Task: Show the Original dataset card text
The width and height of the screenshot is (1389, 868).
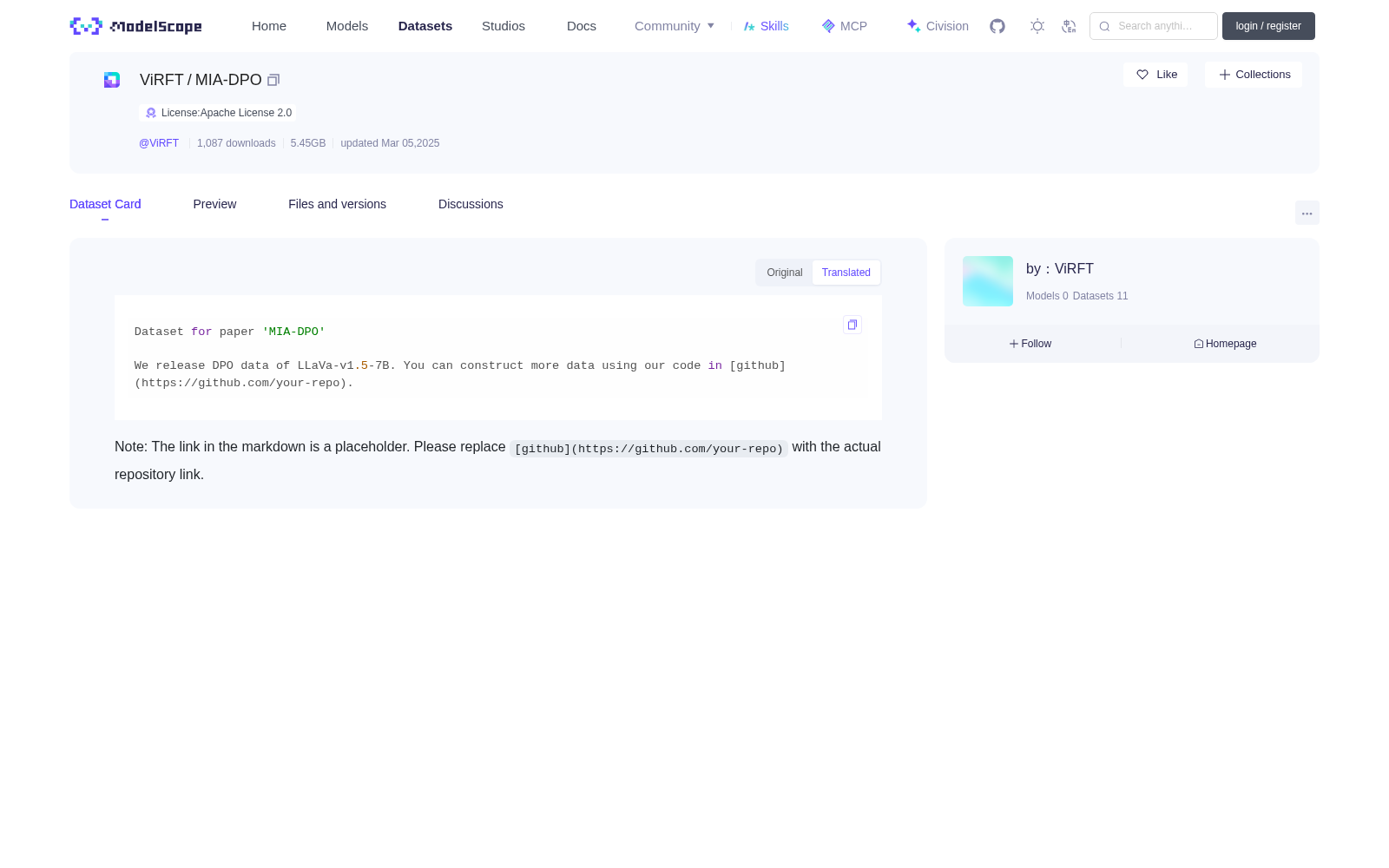Action: pos(785,273)
